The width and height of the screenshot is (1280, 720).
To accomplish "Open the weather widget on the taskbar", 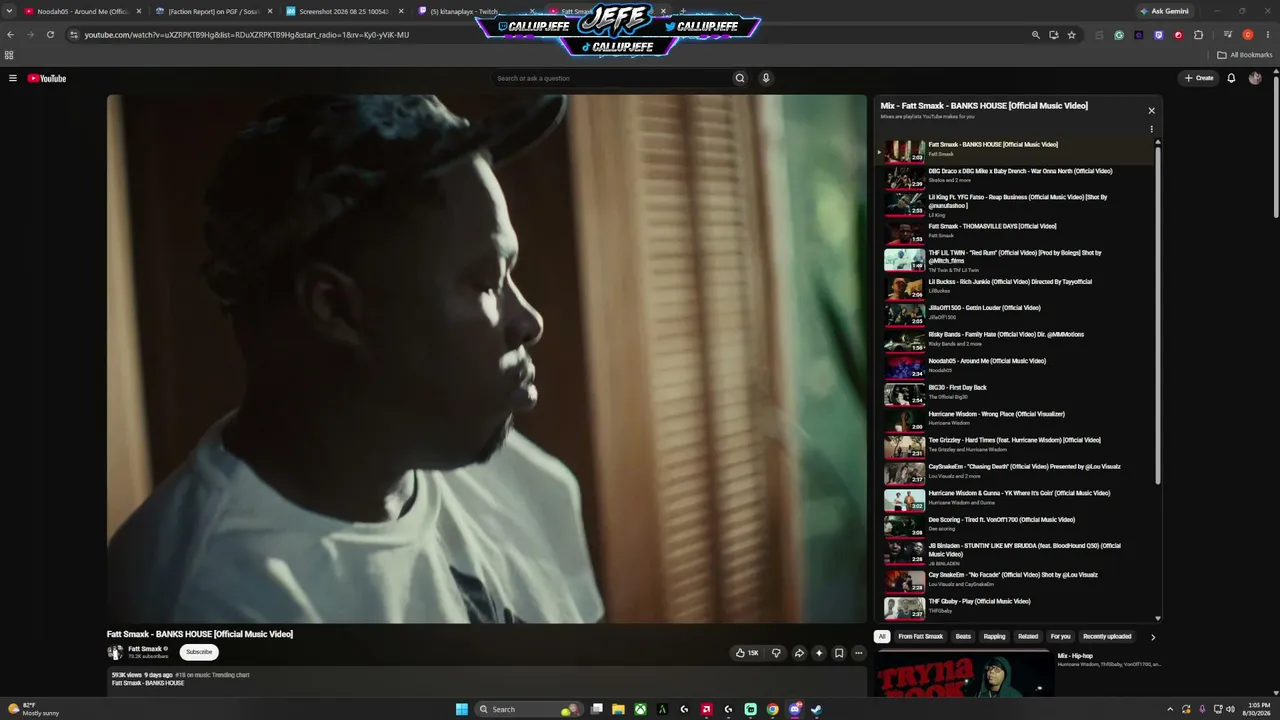I will pos(33,709).
